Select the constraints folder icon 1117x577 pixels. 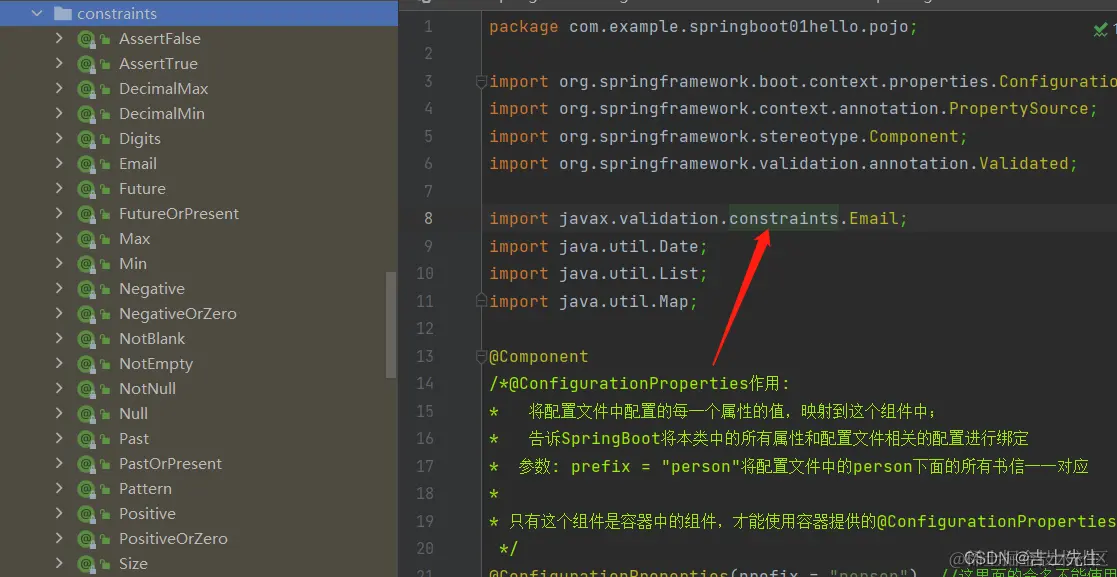click(63, 13)
